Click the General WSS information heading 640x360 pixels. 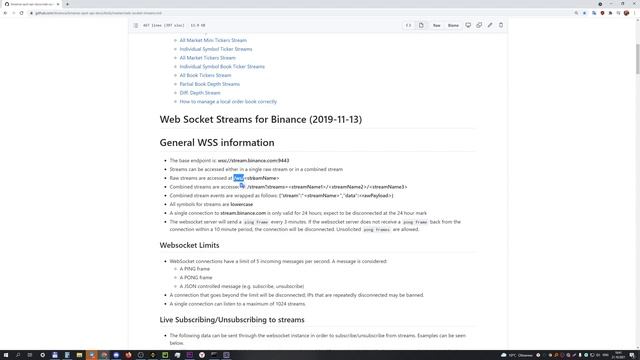[x=217, y=143]
